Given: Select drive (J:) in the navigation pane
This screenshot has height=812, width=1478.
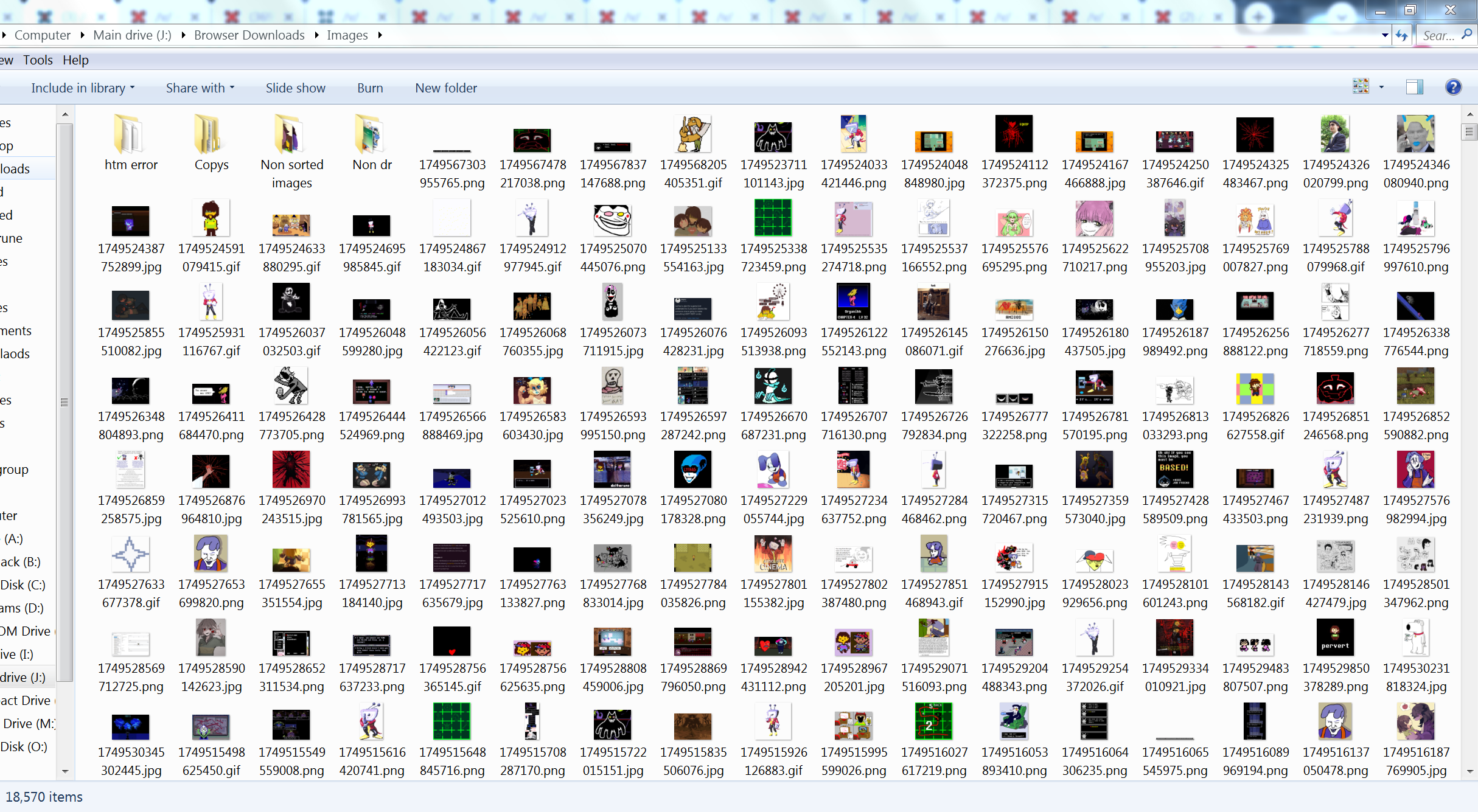Looking at the screenshot, I should (x=23, y=678).
